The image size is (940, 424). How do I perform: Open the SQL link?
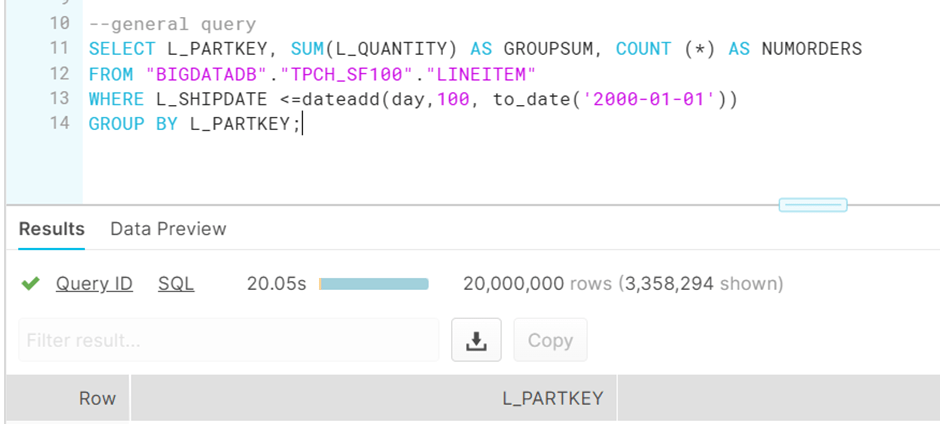[x=176, y=284]
